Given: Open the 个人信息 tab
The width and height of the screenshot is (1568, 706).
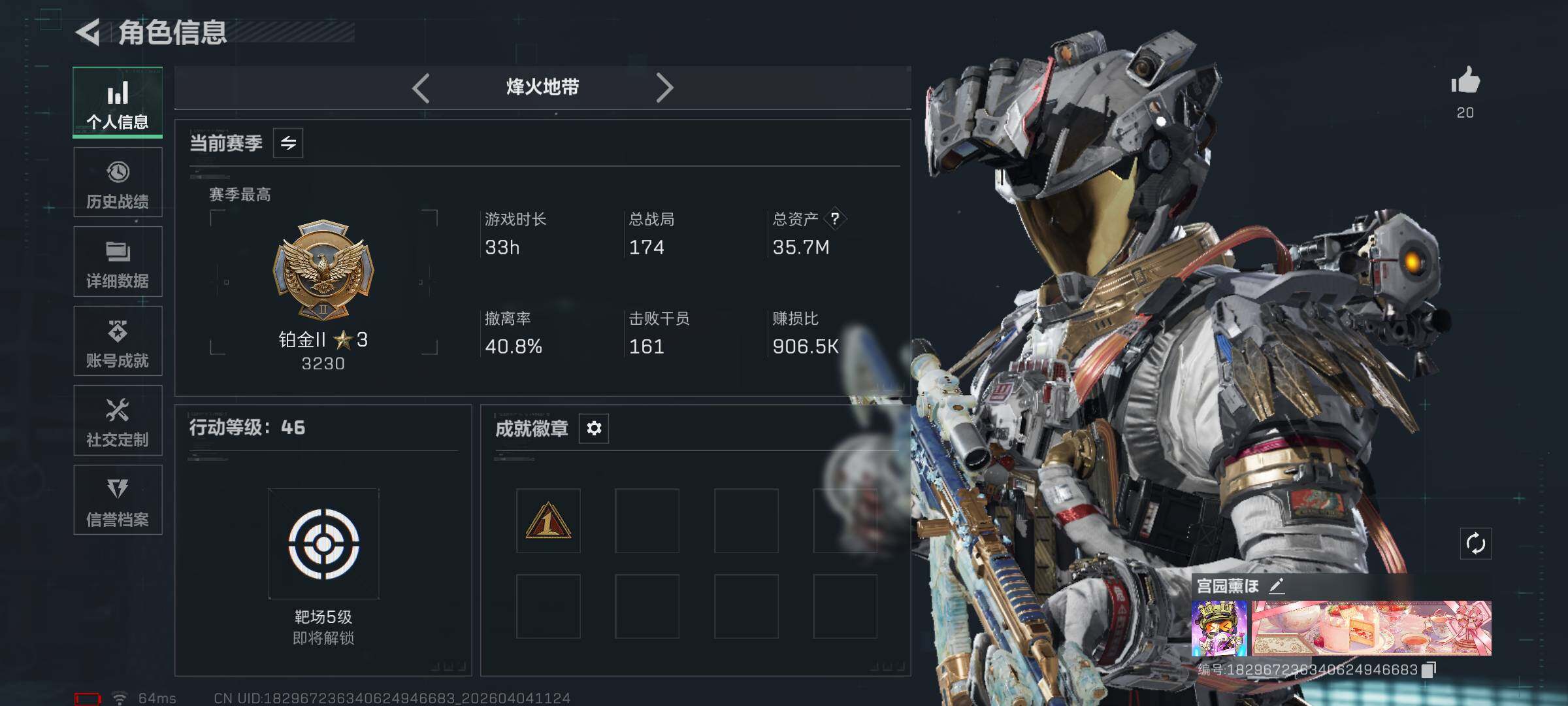Looking at the screenshot, I should (x=118, y=102).
